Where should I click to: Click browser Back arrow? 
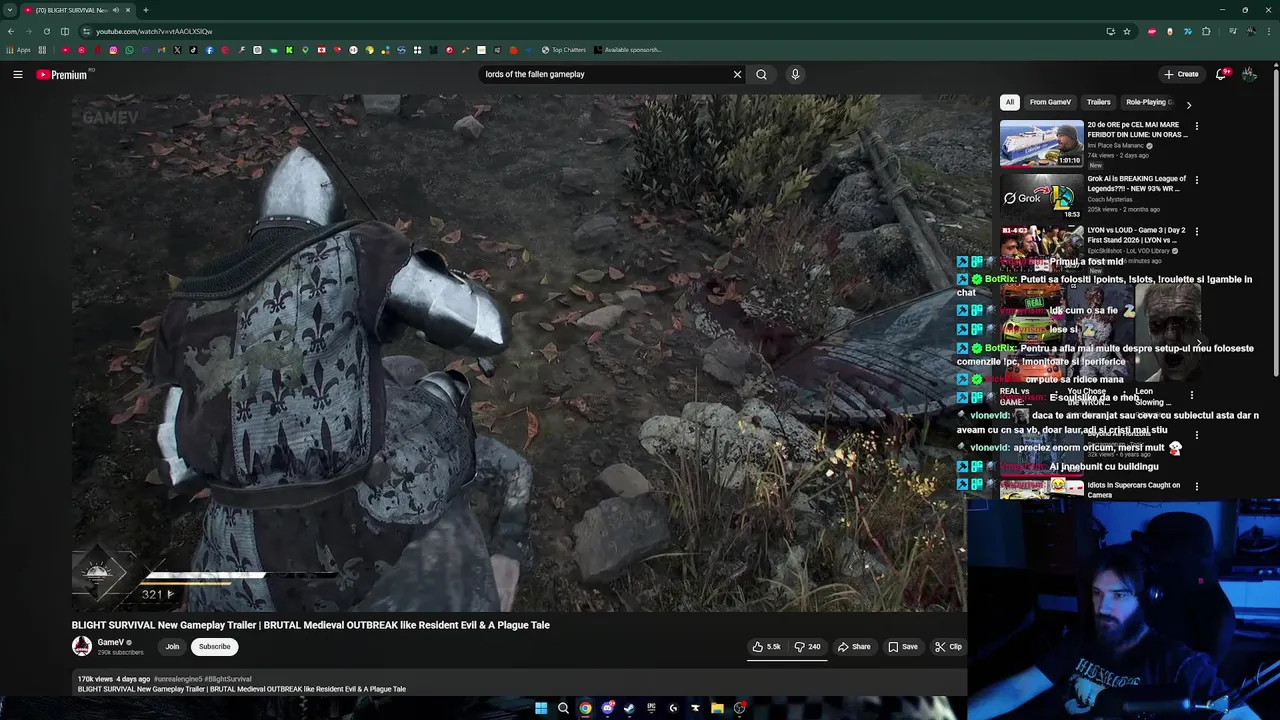pyautogui.click(x=11, y=31)
